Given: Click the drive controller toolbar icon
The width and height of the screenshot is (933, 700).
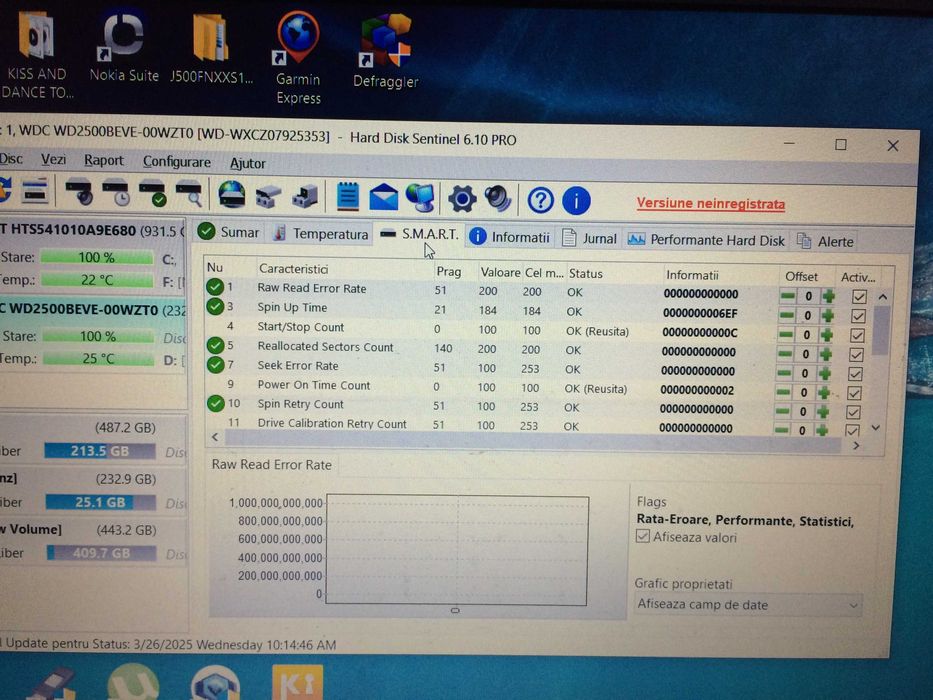Looking at the screenshot, I should tap(305, 196).
